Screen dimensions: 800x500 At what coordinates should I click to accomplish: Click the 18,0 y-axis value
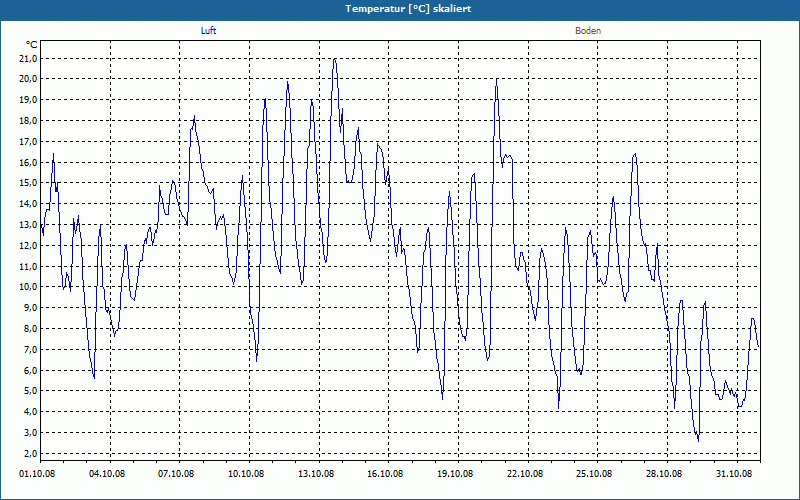tap(29, 120)
